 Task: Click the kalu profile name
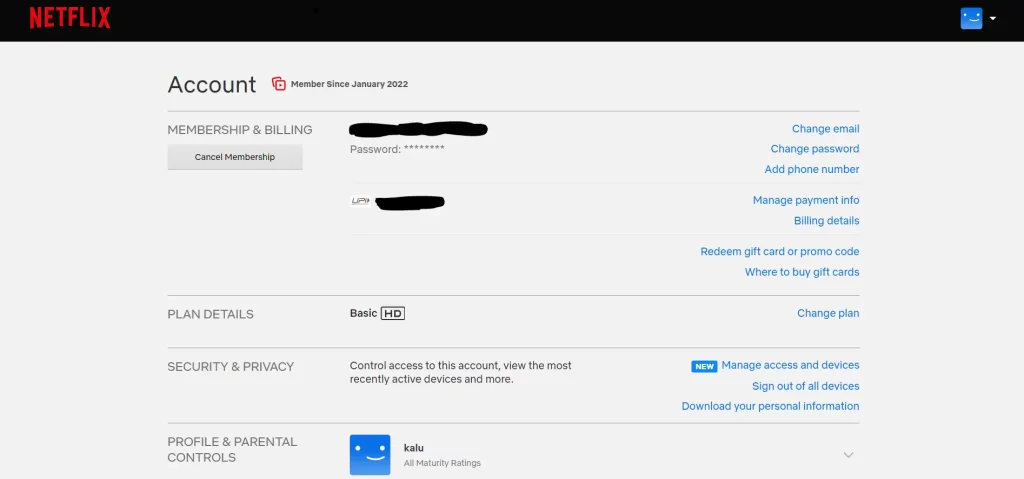(x=414, y=448)
